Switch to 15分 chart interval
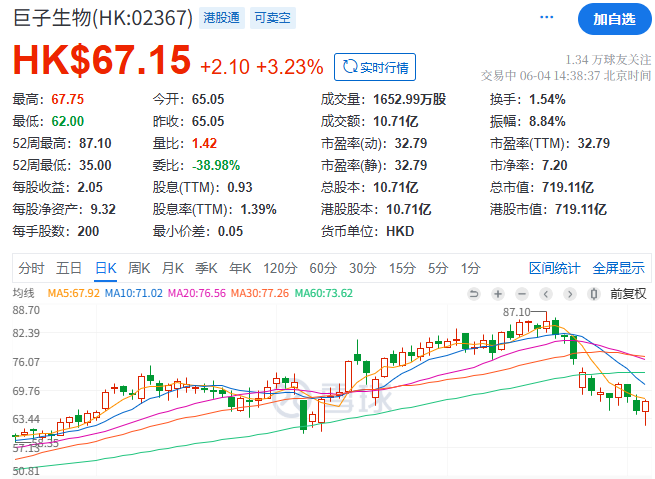This screenshot has height=479, width=655. point(402,268)
